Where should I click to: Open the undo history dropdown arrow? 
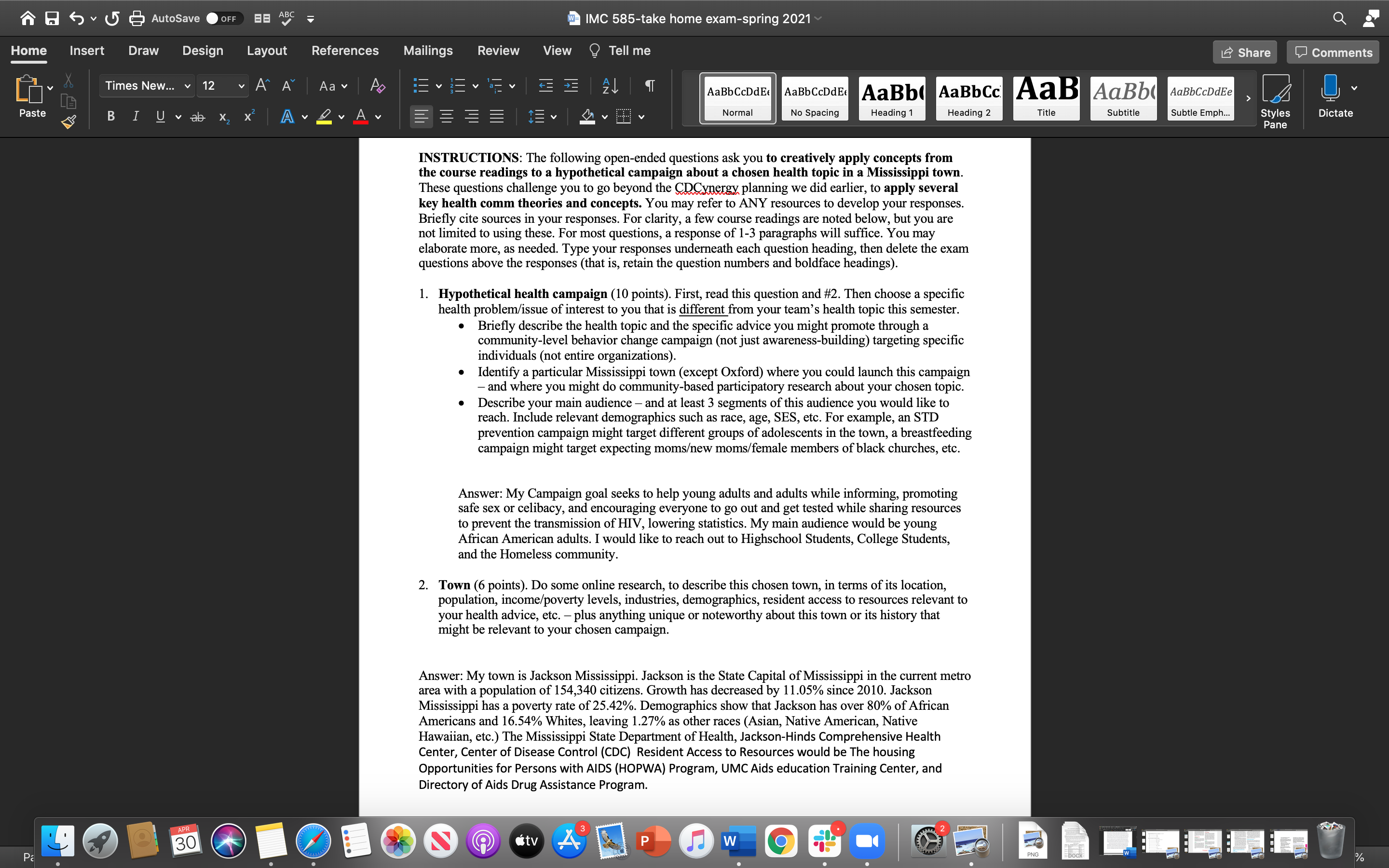[93, 19]
